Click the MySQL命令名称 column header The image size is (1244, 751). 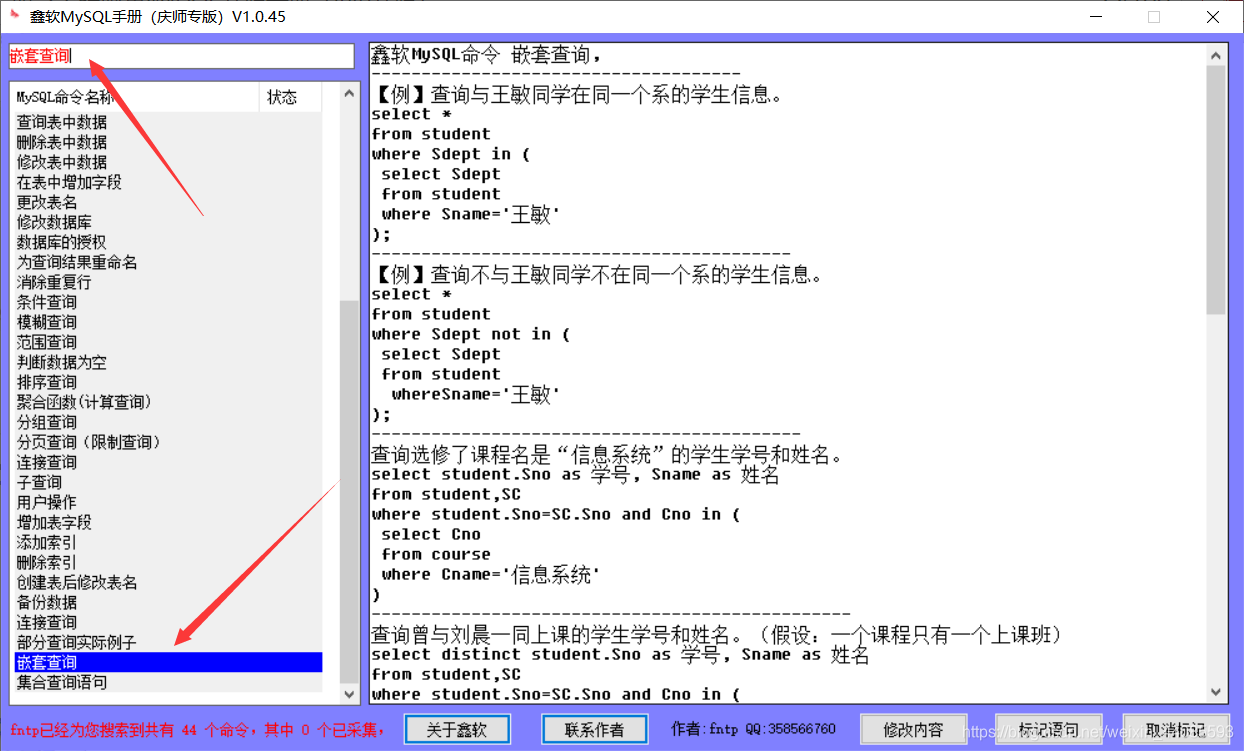135,97
